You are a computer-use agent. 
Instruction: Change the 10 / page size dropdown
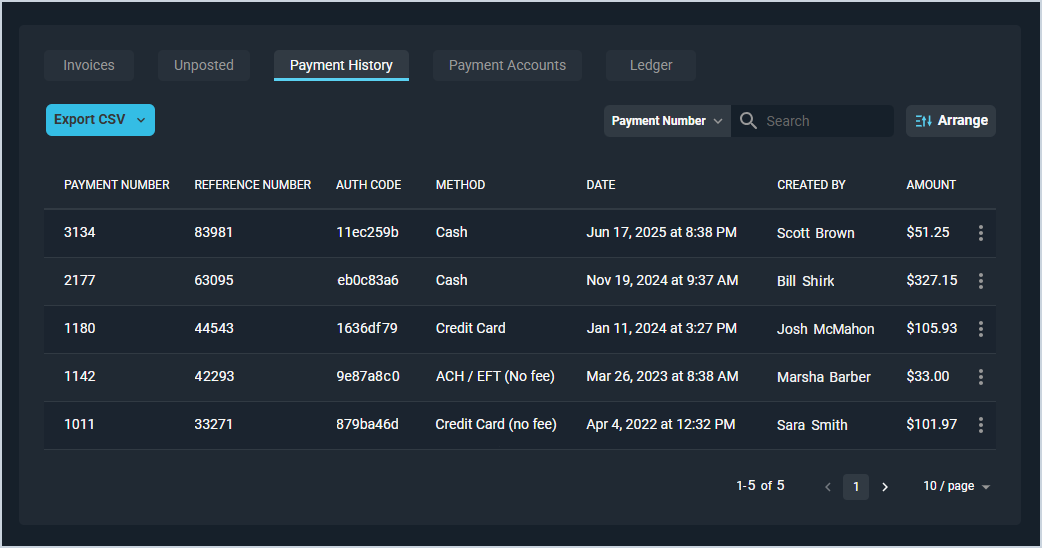click(956, 486)
